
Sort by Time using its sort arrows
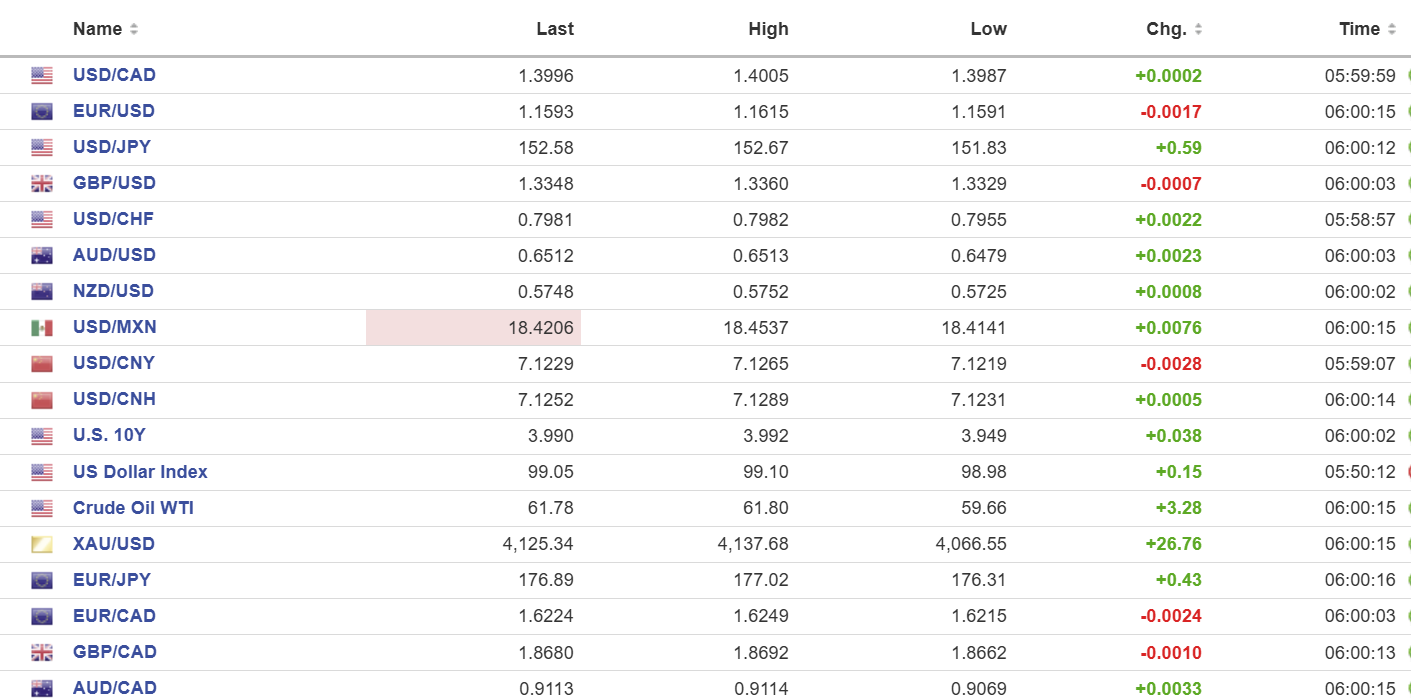pos(1391,29)
